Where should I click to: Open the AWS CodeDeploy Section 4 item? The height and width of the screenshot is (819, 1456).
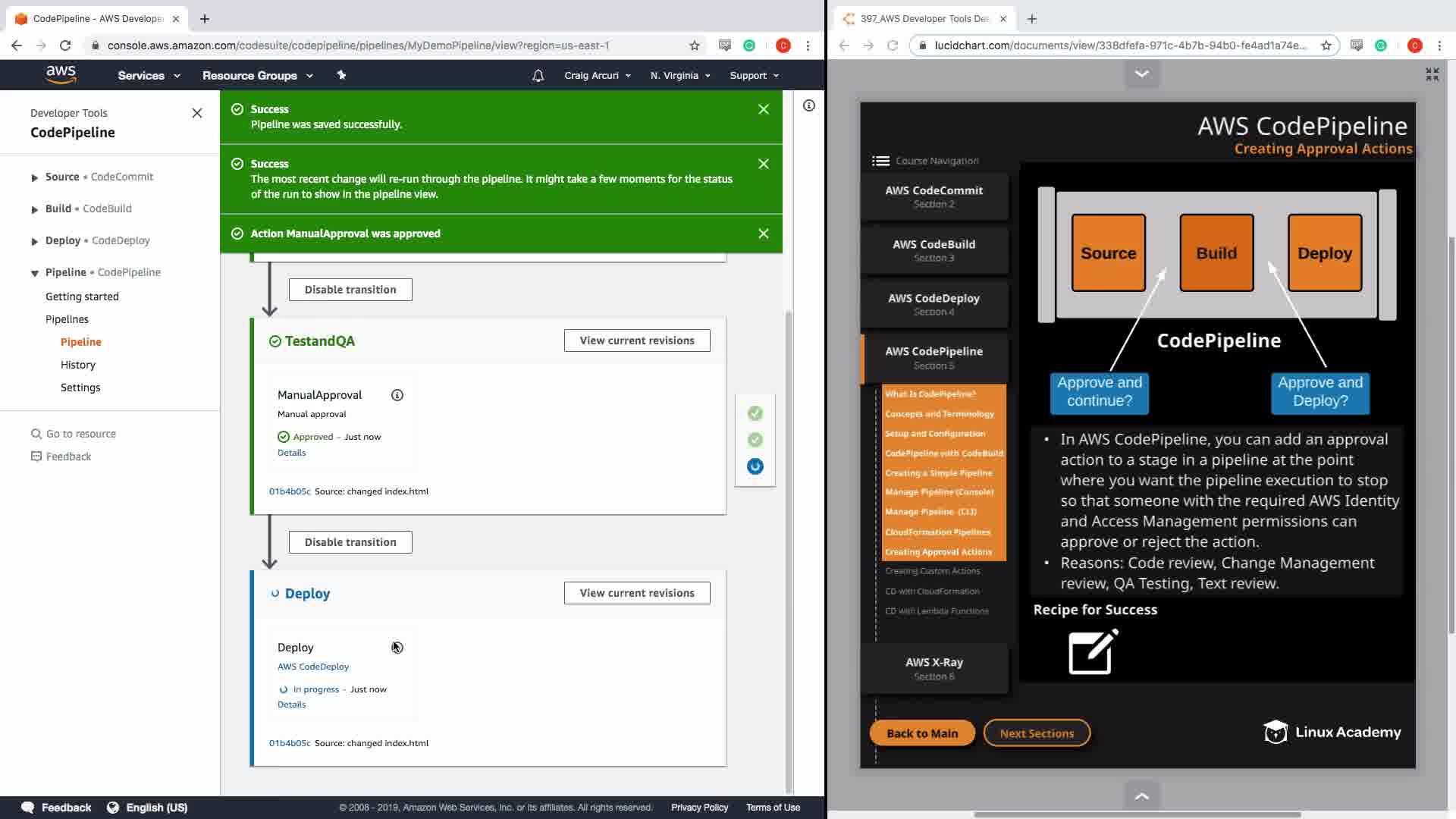click(x=934, y=304)
